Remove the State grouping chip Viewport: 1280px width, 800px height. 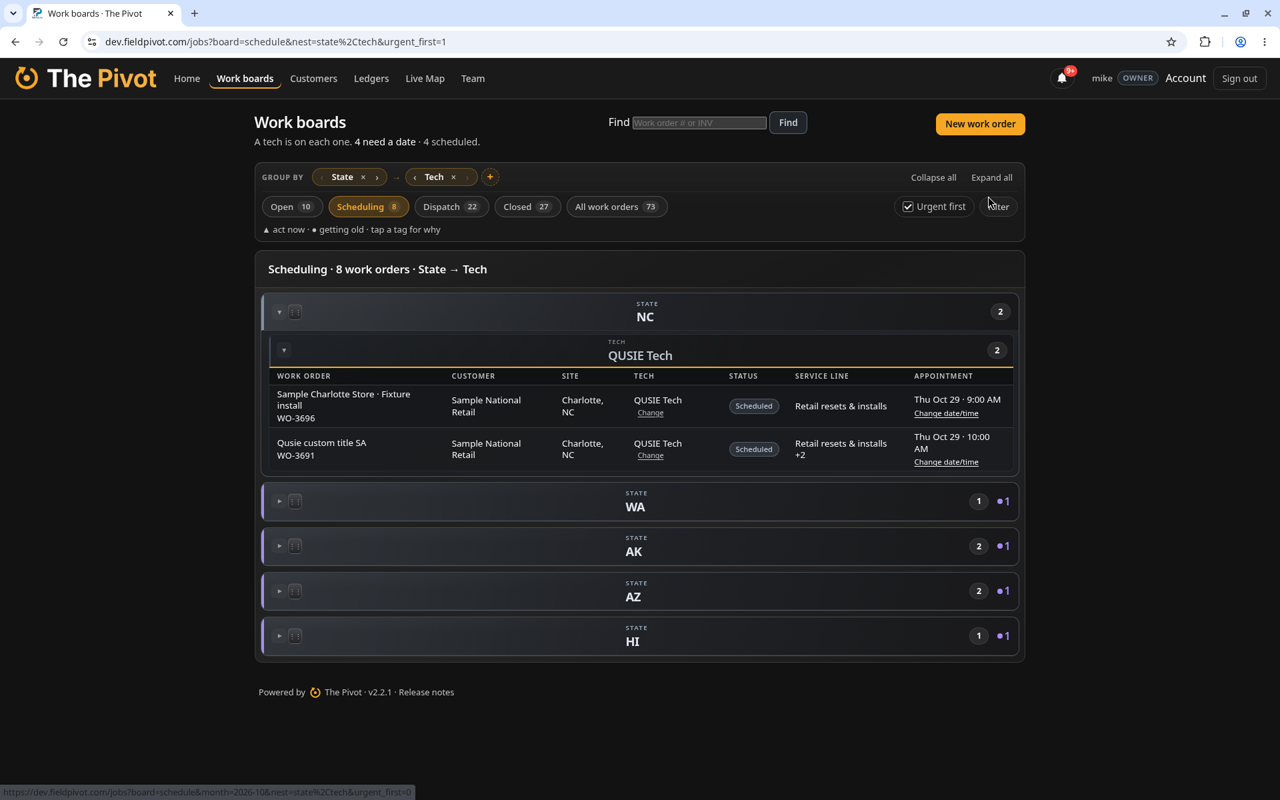click(x=363, y=177)
